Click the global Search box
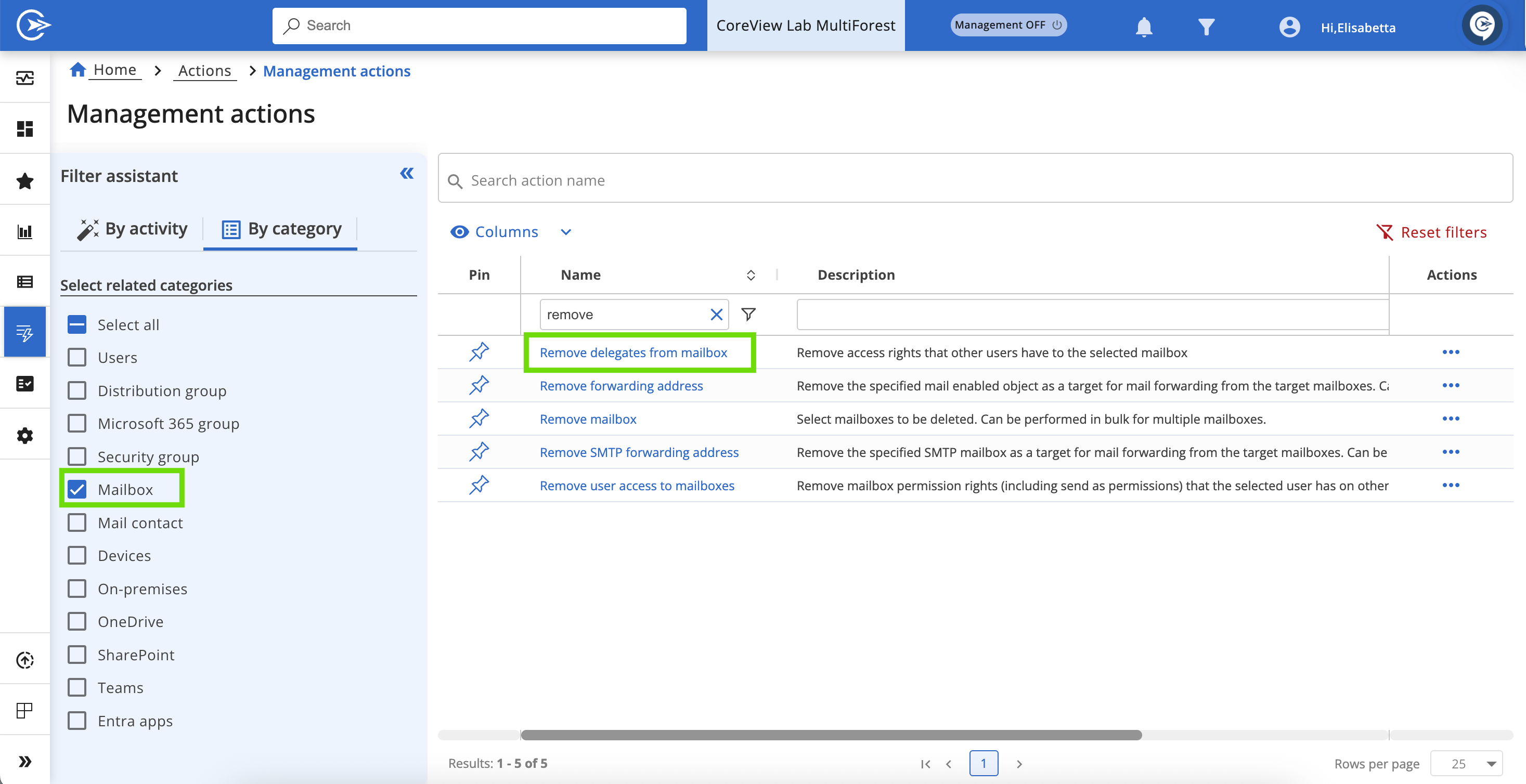This screenshot has width=1526, height=784. click(x=479, y=25)
